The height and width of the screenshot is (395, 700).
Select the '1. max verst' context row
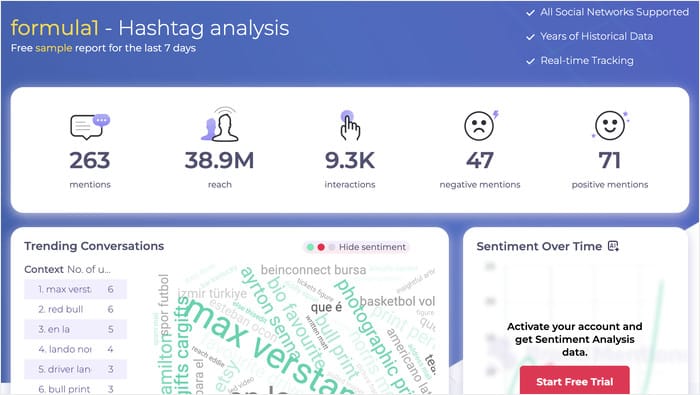point(75,289)
